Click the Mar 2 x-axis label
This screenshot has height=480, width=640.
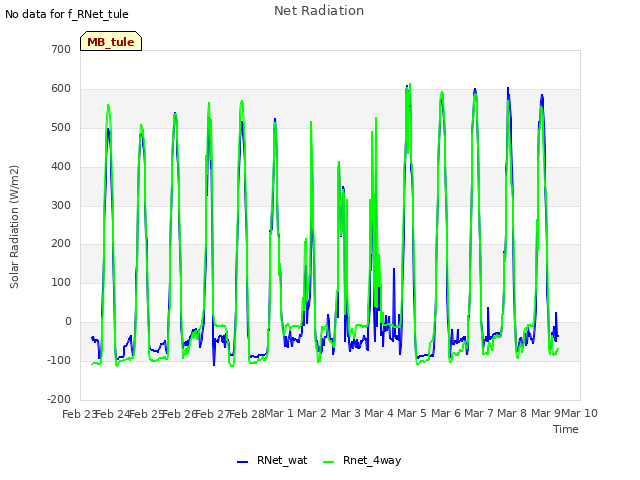click(312, 413)
